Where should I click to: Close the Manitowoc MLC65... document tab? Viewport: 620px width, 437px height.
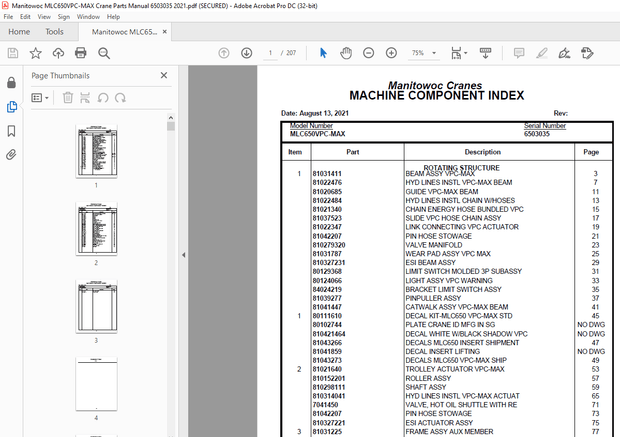(x=165, y=32)
